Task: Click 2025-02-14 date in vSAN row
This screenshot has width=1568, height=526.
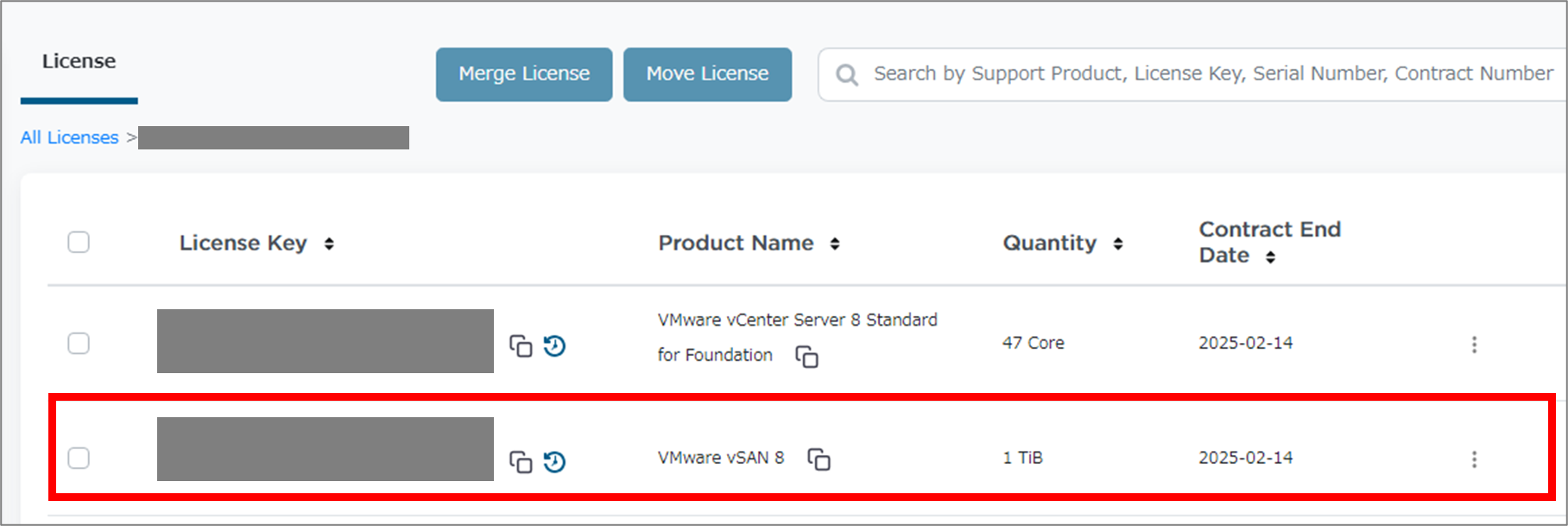Action: coord(1245,458)
